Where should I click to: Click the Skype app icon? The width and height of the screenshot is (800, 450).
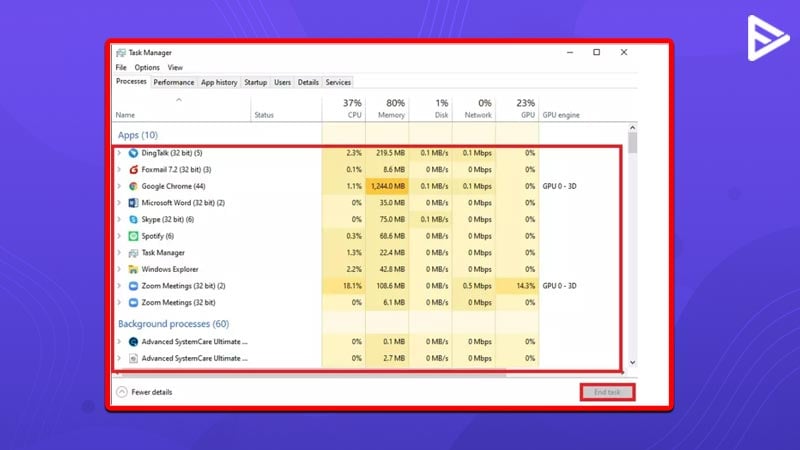click(133, 219)
